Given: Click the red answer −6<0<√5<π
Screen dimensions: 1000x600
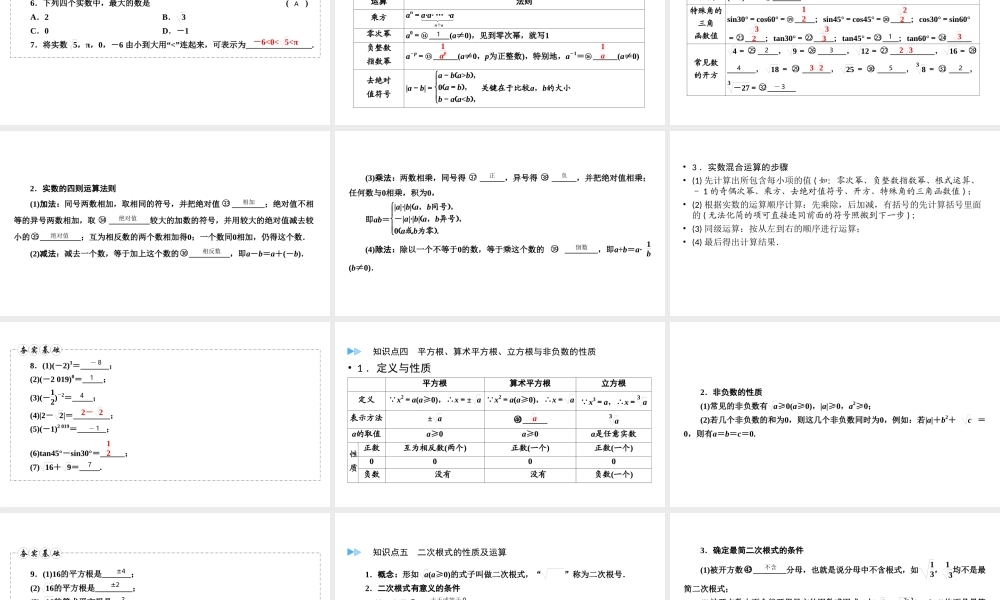Looking at the screenshot, I should (276, 43).
